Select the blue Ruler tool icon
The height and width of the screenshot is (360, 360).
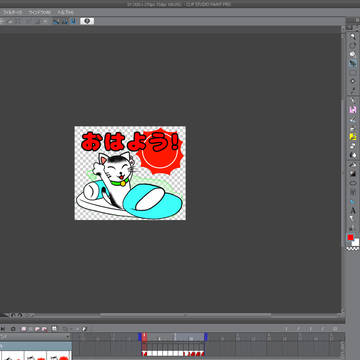353,201
